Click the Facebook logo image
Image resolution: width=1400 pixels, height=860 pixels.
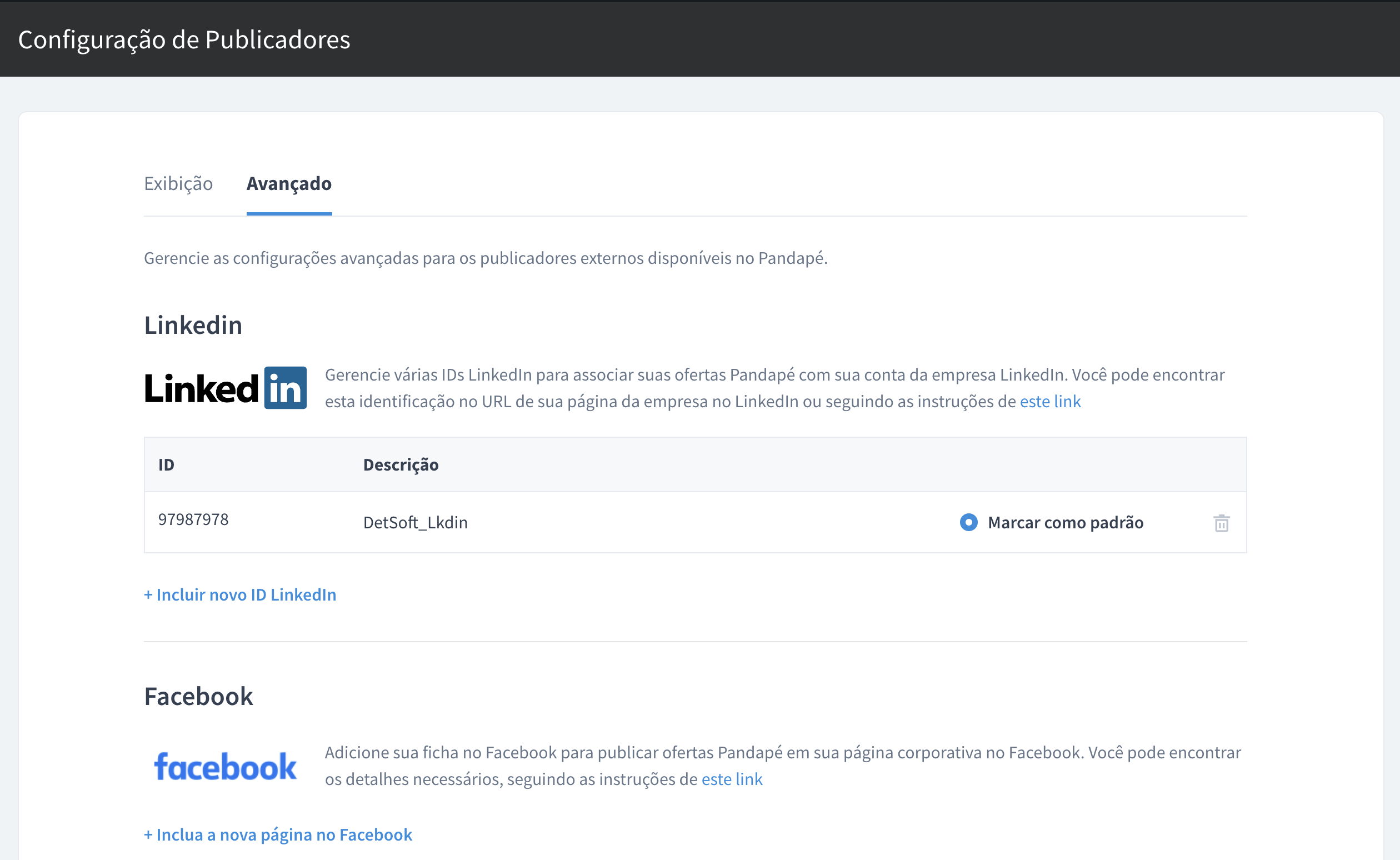point(225,766)
